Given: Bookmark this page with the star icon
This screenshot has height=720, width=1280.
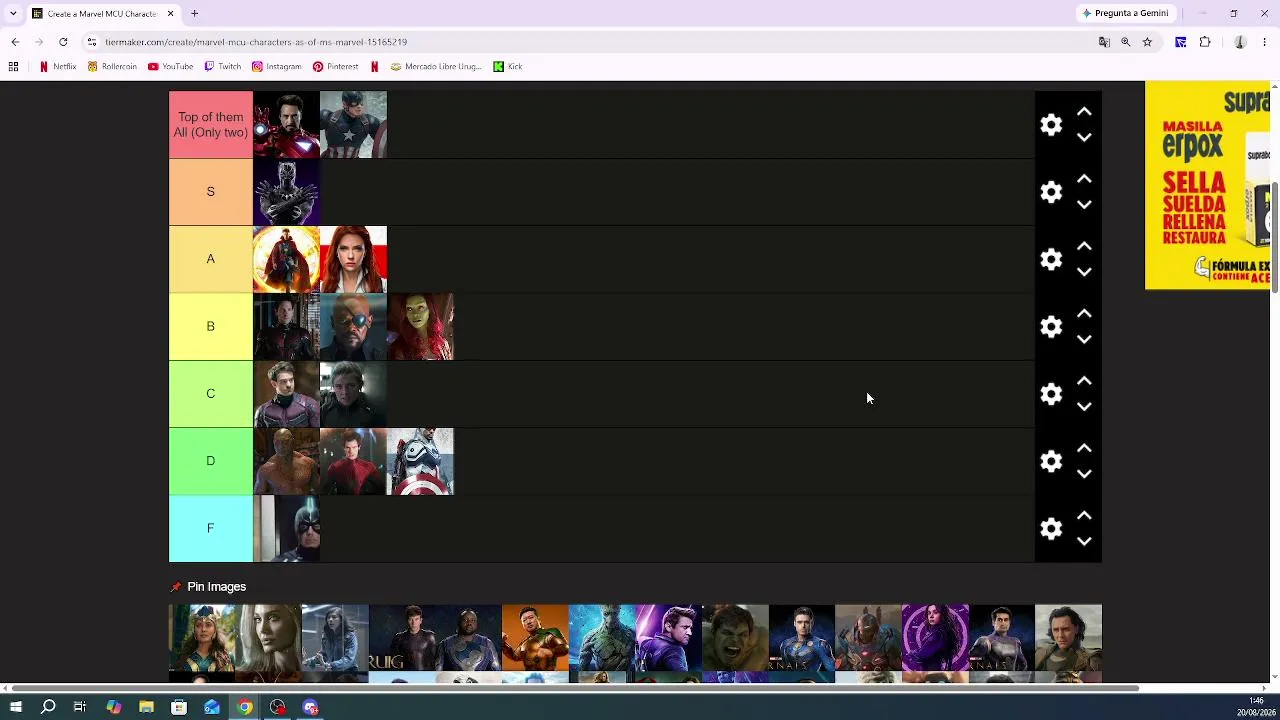Looking at the screenshot, I should [1147, 42].
